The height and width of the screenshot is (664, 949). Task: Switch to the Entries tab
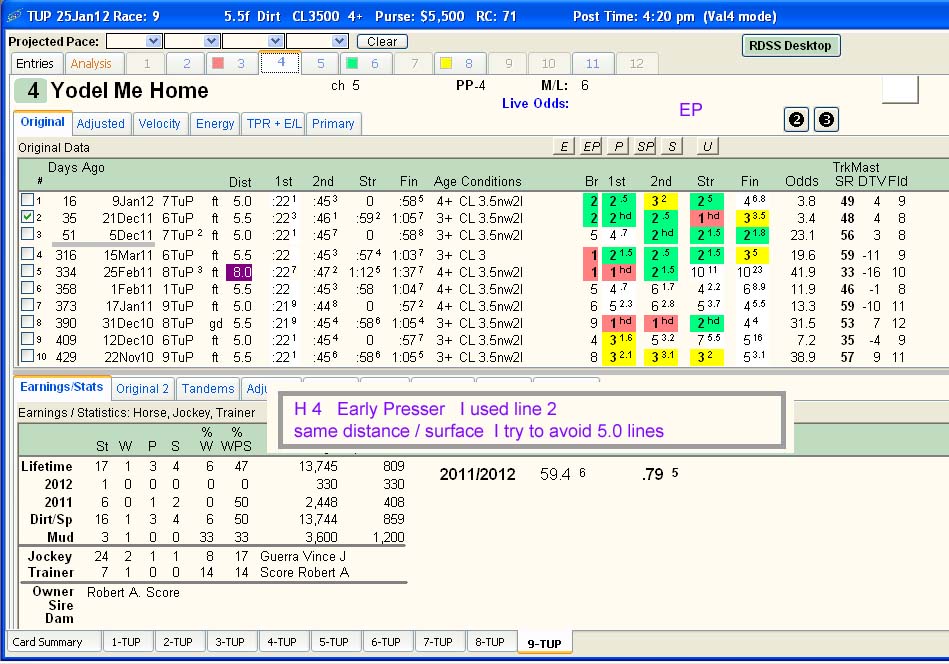click(x=35, y=64)
